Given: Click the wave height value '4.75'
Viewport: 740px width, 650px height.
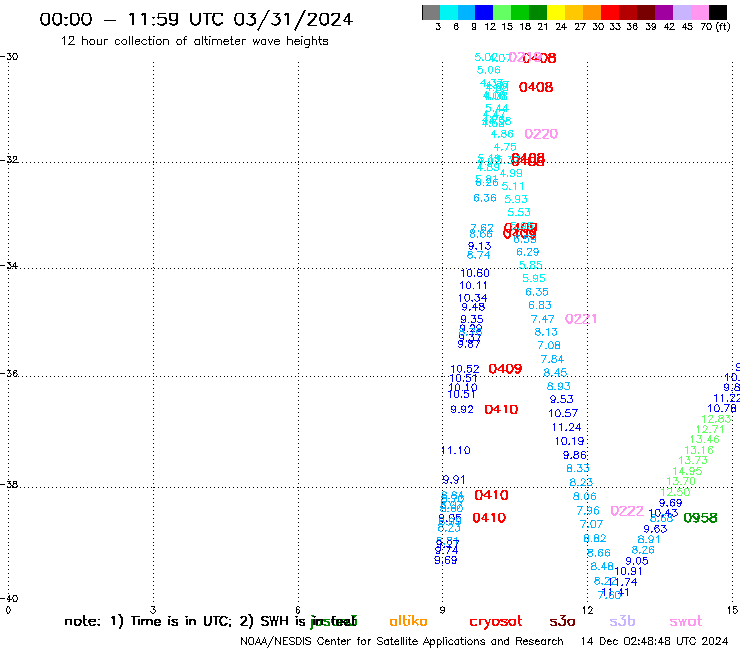Looking at the screenshot, I should (x=505, y=147).
